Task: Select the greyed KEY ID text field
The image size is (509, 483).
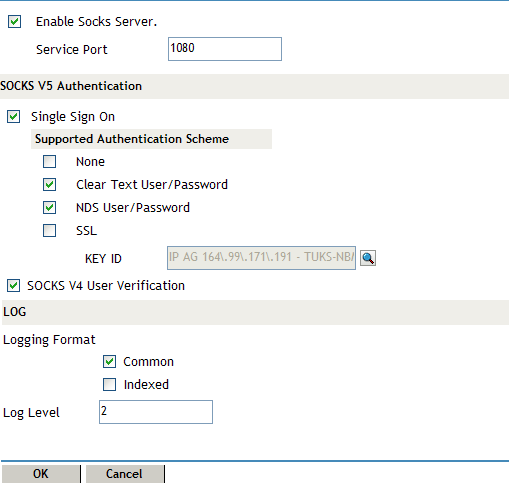Action: click(x=261, y=258)
